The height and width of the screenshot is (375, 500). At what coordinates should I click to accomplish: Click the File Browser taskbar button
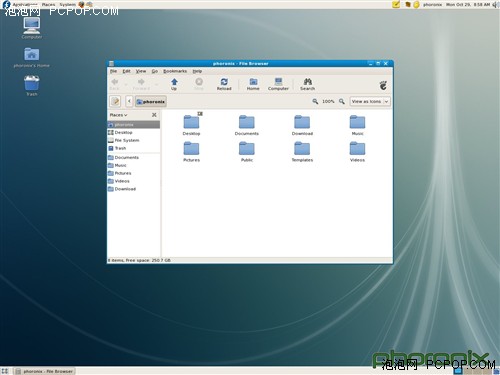click(45, 371)
